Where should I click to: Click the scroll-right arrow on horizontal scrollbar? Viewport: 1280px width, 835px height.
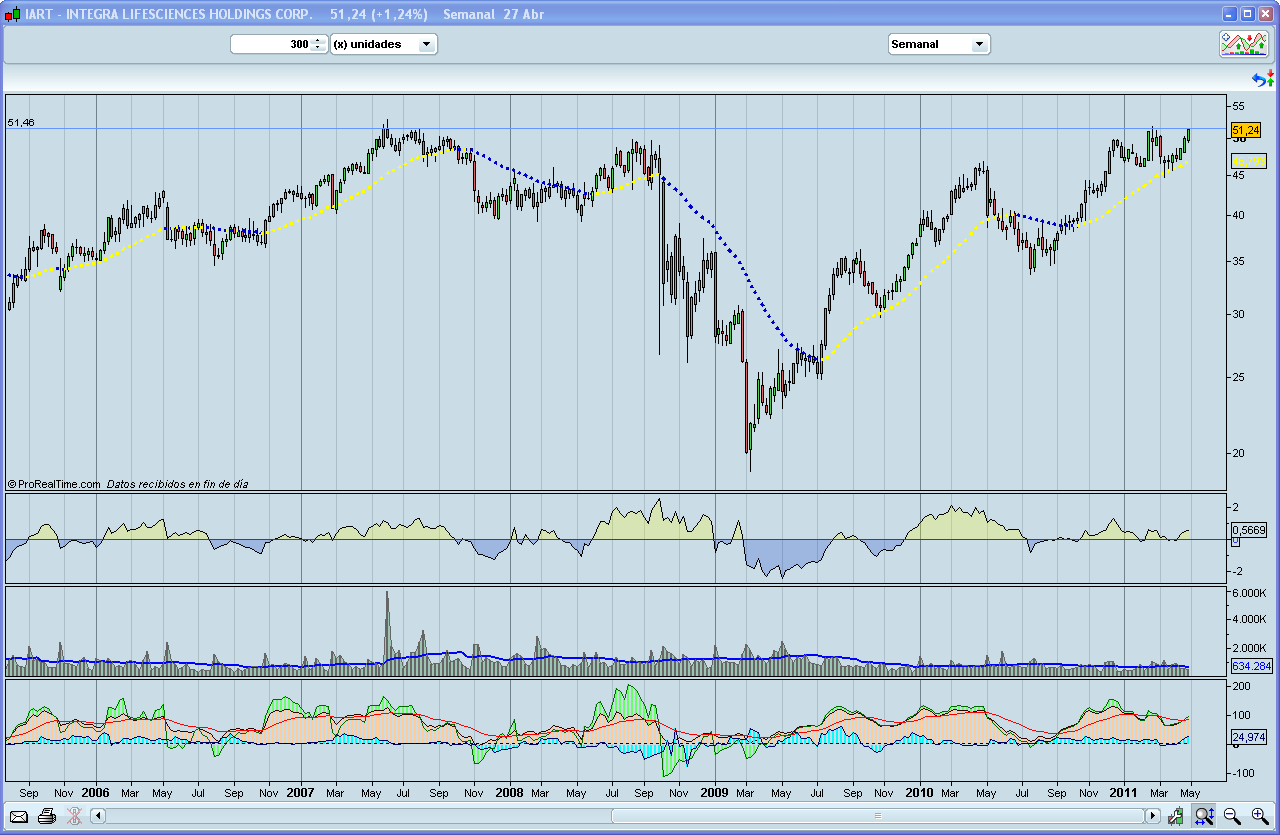pos(1153,816)
